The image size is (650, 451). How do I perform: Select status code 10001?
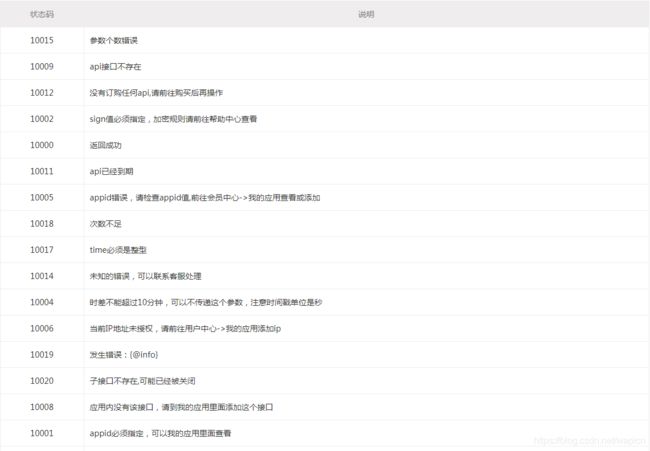click(42, 433)
